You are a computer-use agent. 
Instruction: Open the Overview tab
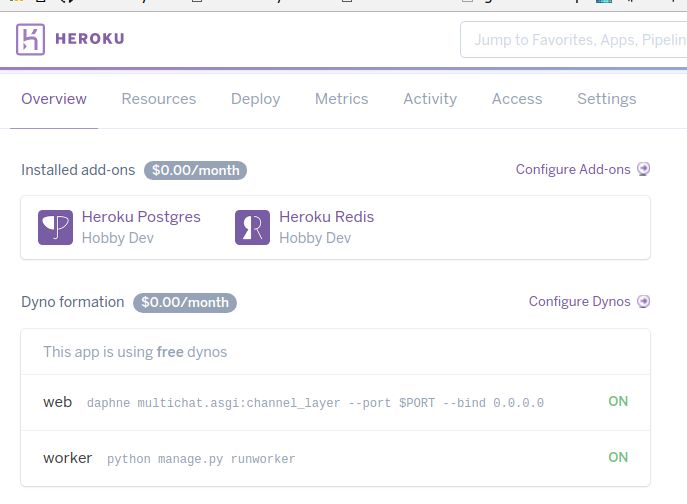(54, 99)
